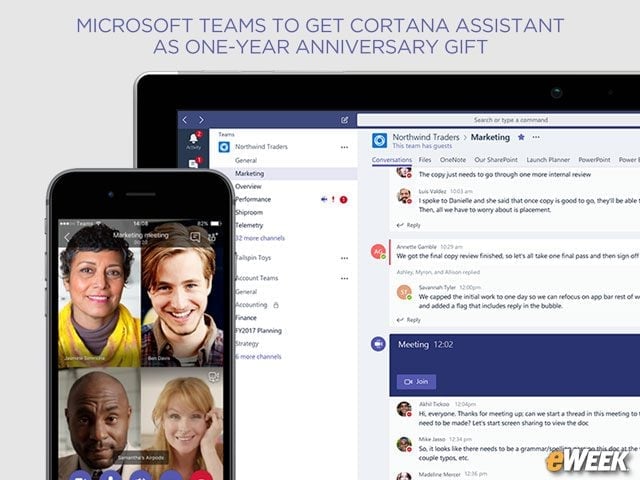Expand the Tailspin Toys team
This screenshot has height=480, width=640.
pos(253,258)
